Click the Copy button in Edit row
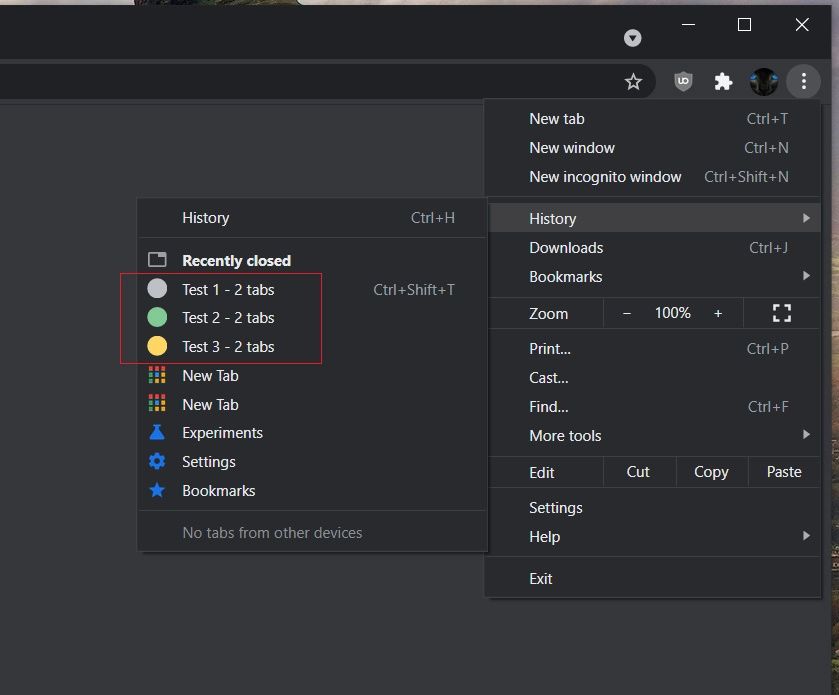Image resolution: width=839 pixels, height=695 pixels. pyautogui.click(x=711, y=472)
